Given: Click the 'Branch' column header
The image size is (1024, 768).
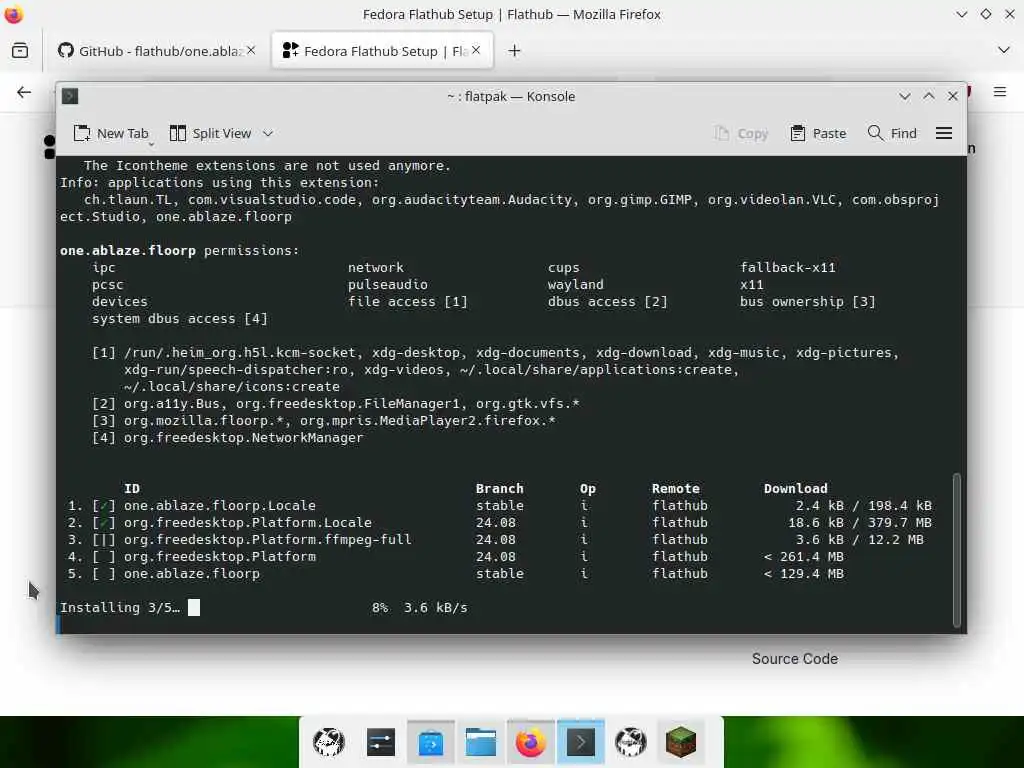Looking at the screenshot, I should (x=500, y=488).
